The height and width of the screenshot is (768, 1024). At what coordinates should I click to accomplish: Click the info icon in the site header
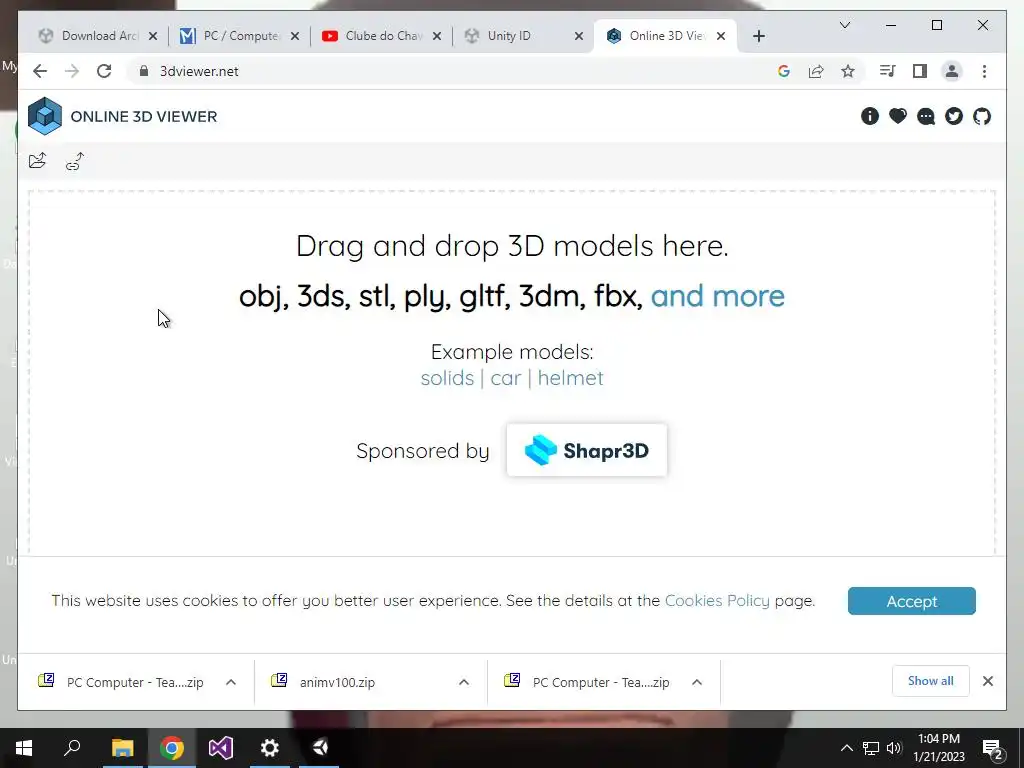coord(870,116)
